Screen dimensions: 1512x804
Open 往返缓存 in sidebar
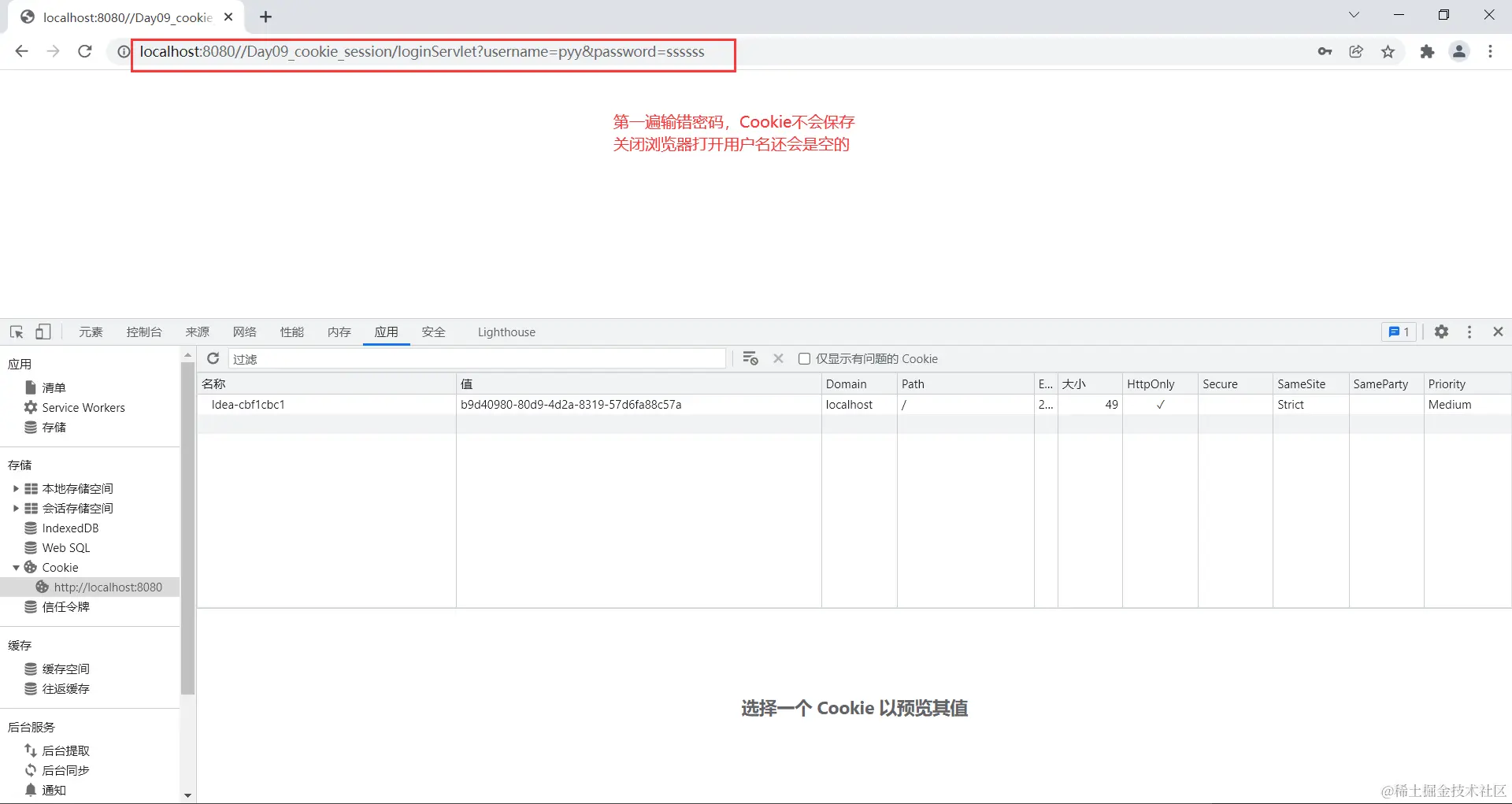[65, 688]
